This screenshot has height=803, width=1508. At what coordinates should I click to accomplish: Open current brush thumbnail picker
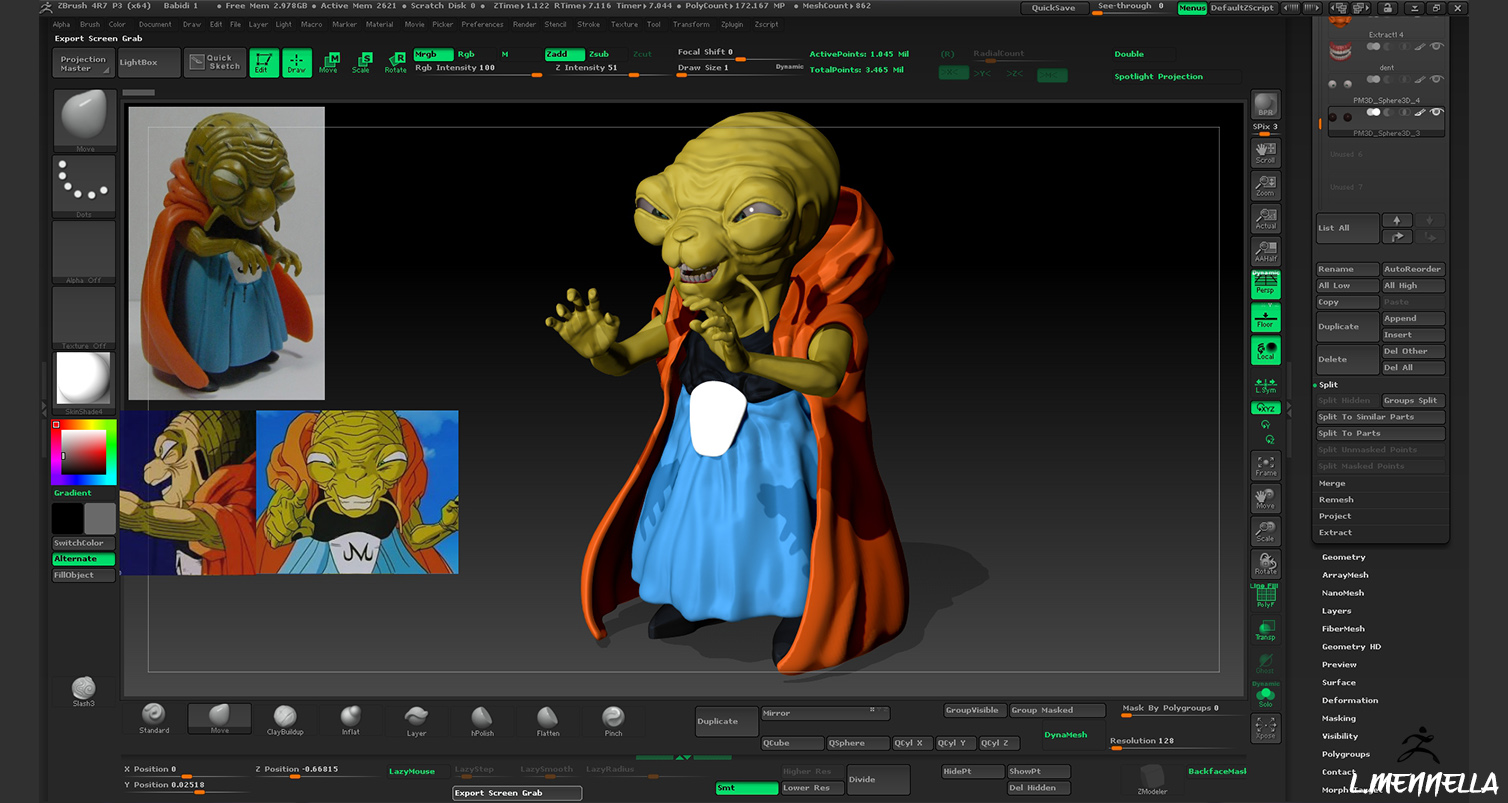[84, 120]
